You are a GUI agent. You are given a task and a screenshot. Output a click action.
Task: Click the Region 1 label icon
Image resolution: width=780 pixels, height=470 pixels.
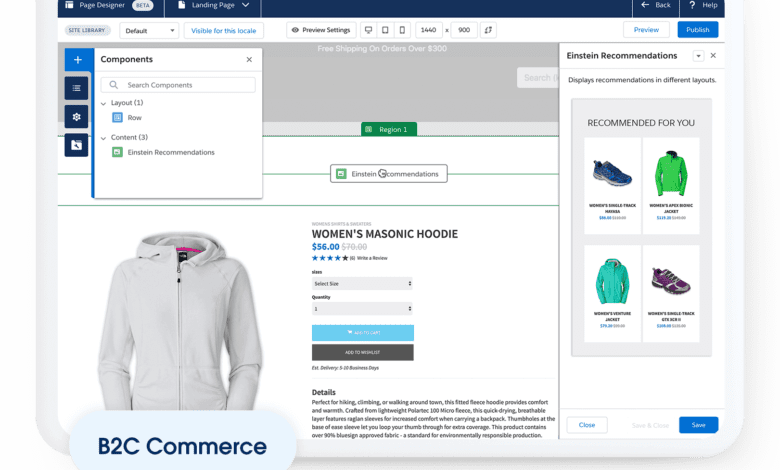pos(369,129)
